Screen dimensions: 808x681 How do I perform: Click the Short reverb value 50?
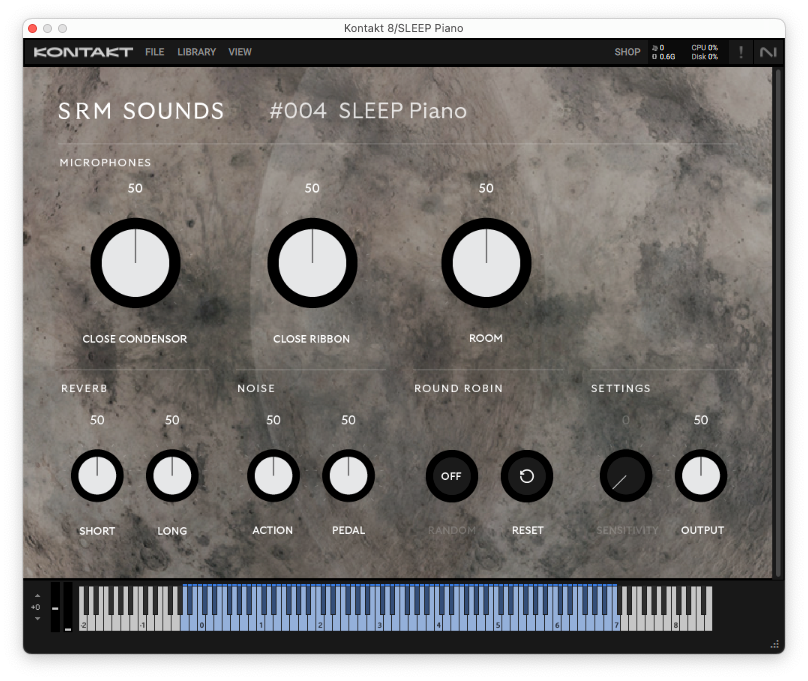(97, 420)
